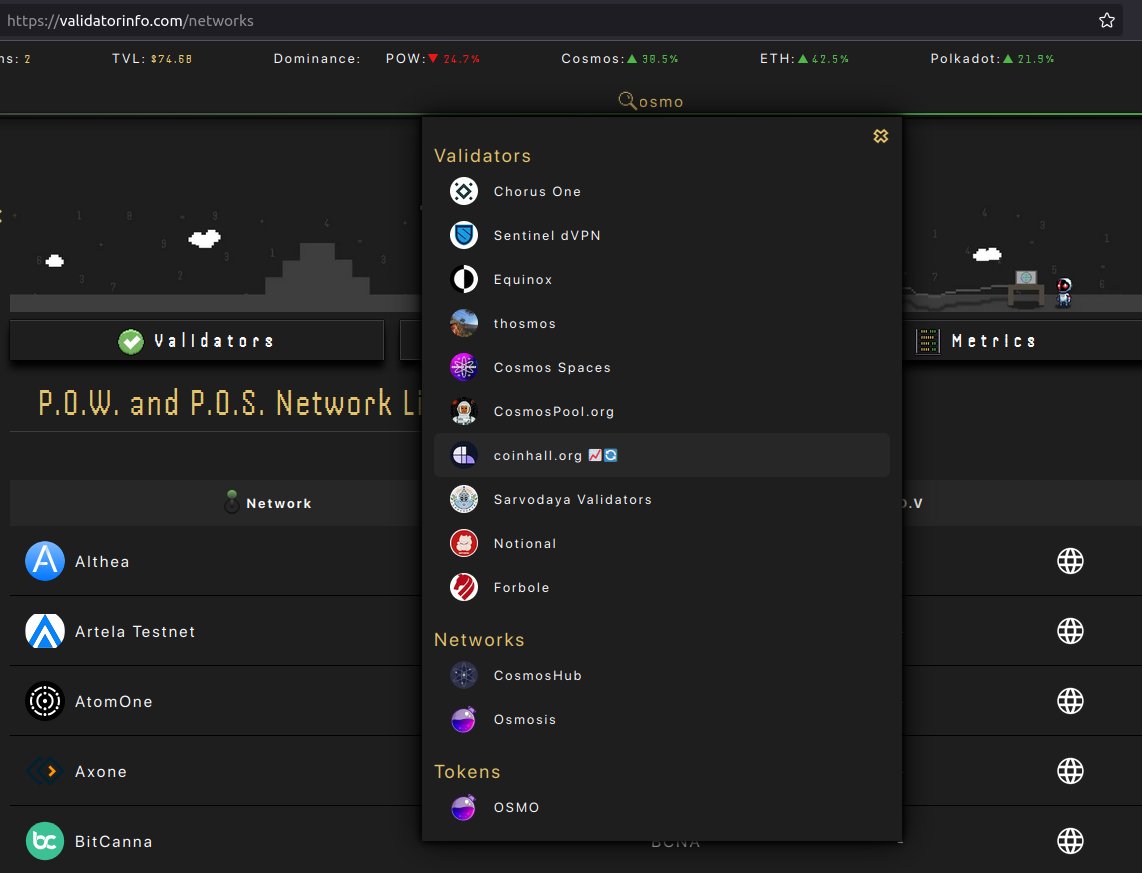
Task: Open the globe link in Axone row
Action: pos(1070,771)
